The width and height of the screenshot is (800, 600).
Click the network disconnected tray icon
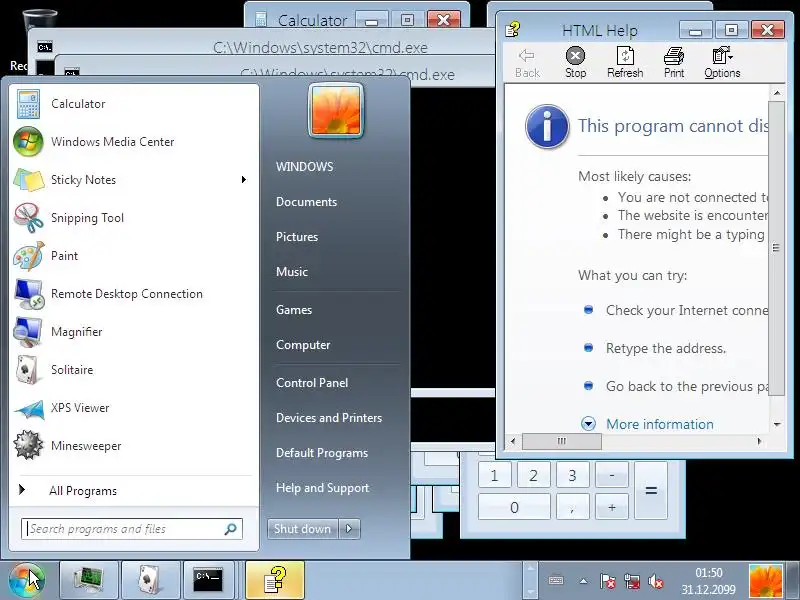(632, 581)
